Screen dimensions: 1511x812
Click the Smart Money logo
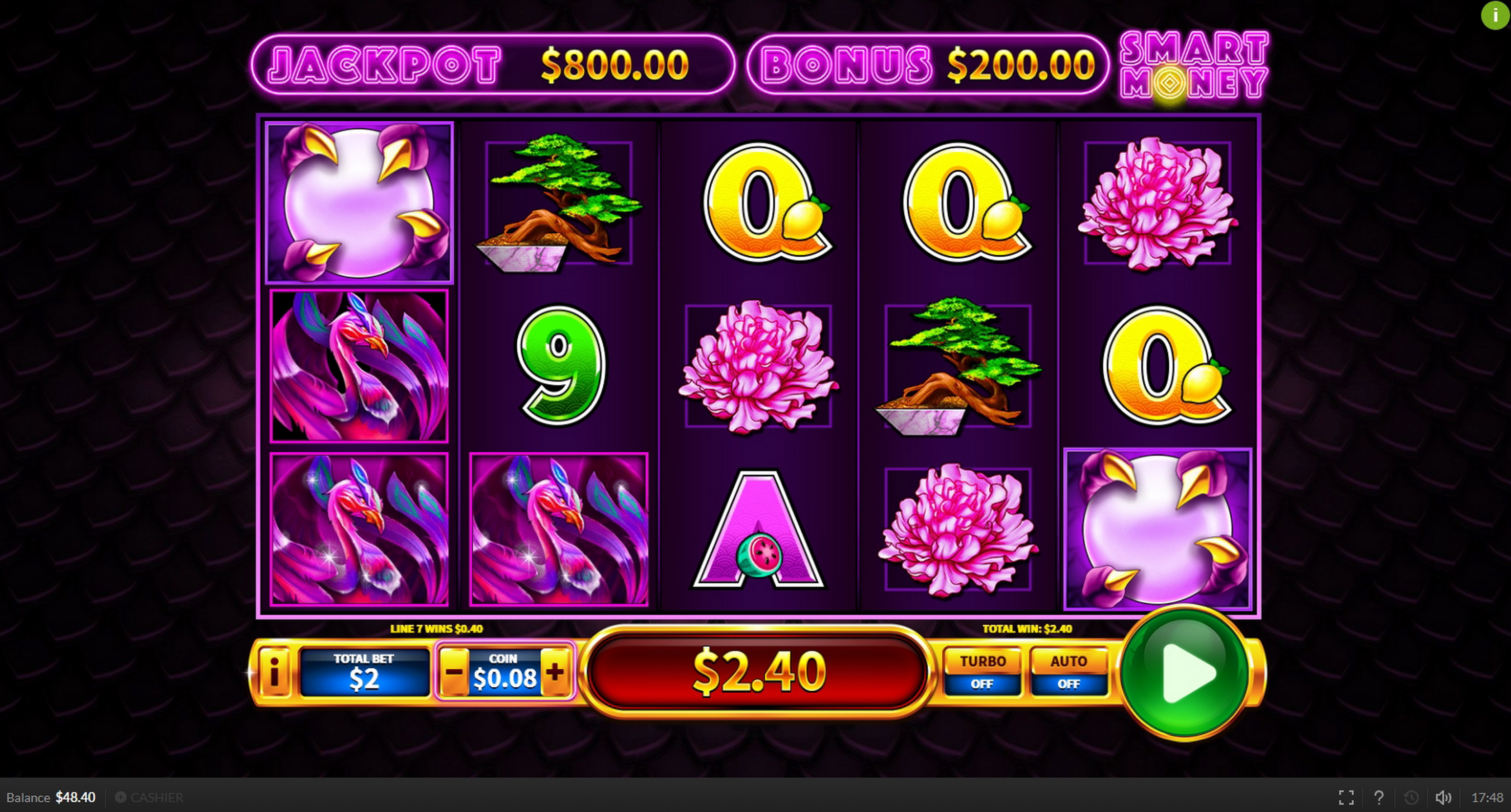coord(1194,66)
